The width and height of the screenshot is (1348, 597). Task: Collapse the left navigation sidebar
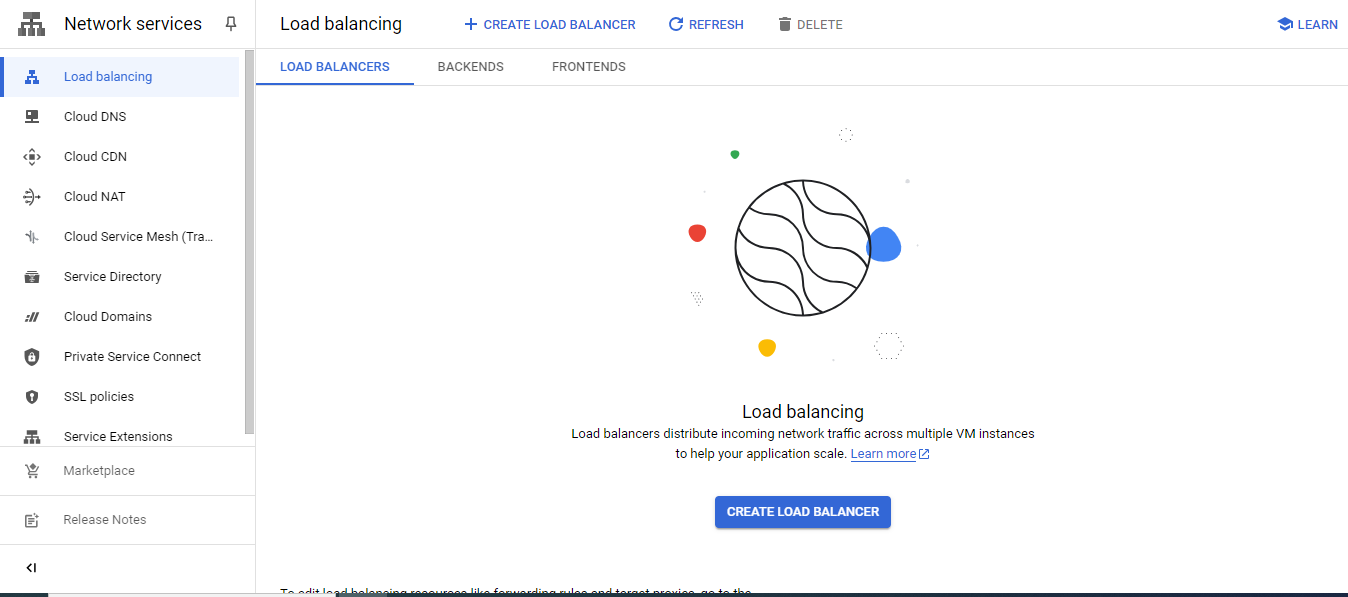click(x=31, y=567)
